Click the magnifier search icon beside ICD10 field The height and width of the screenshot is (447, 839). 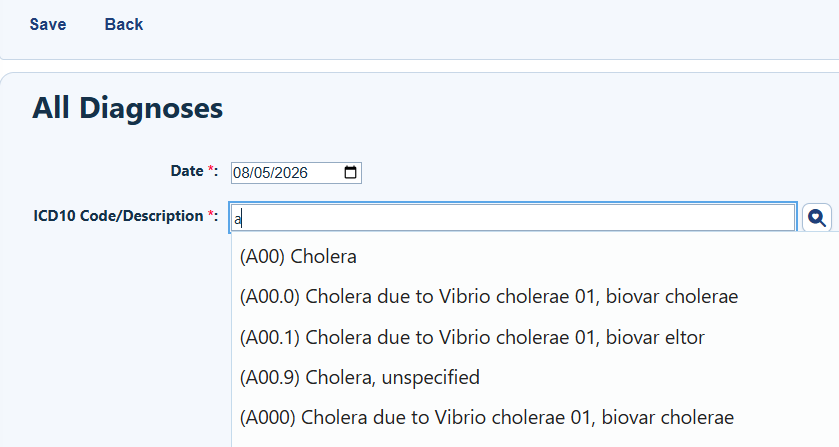tap(817, 217)
